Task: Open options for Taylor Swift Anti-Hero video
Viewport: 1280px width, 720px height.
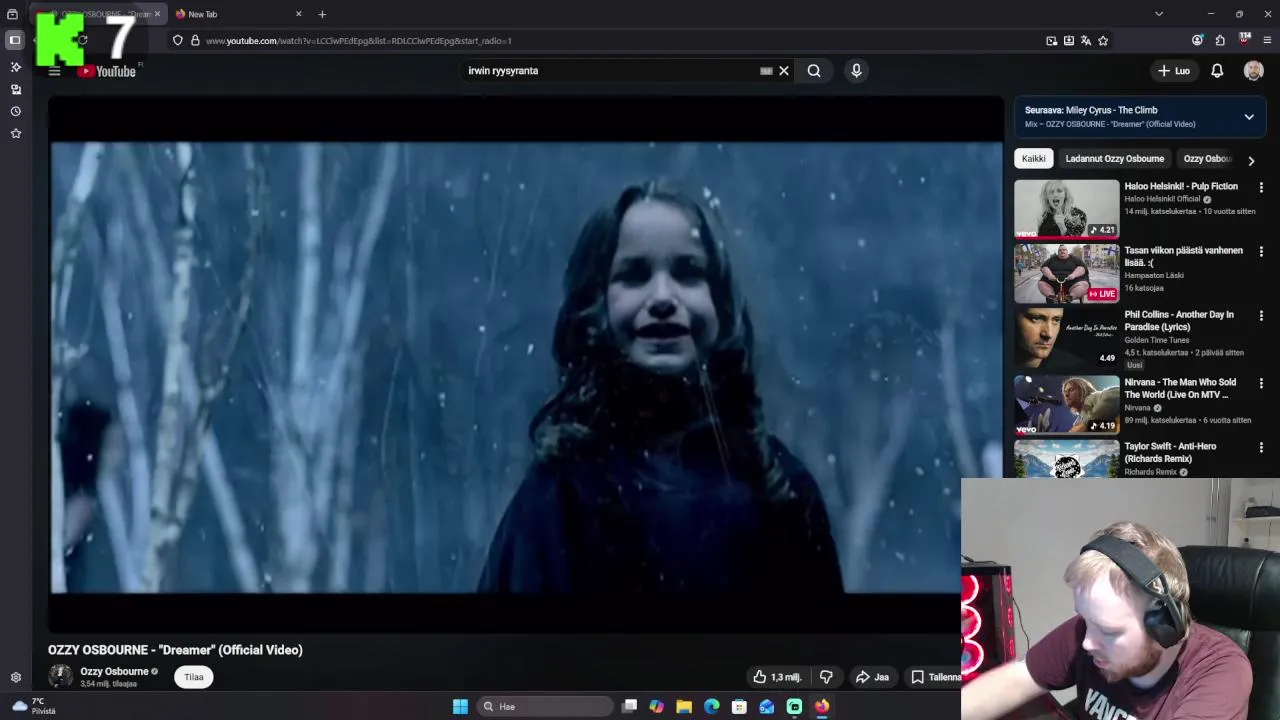Action: point(1261,448)
